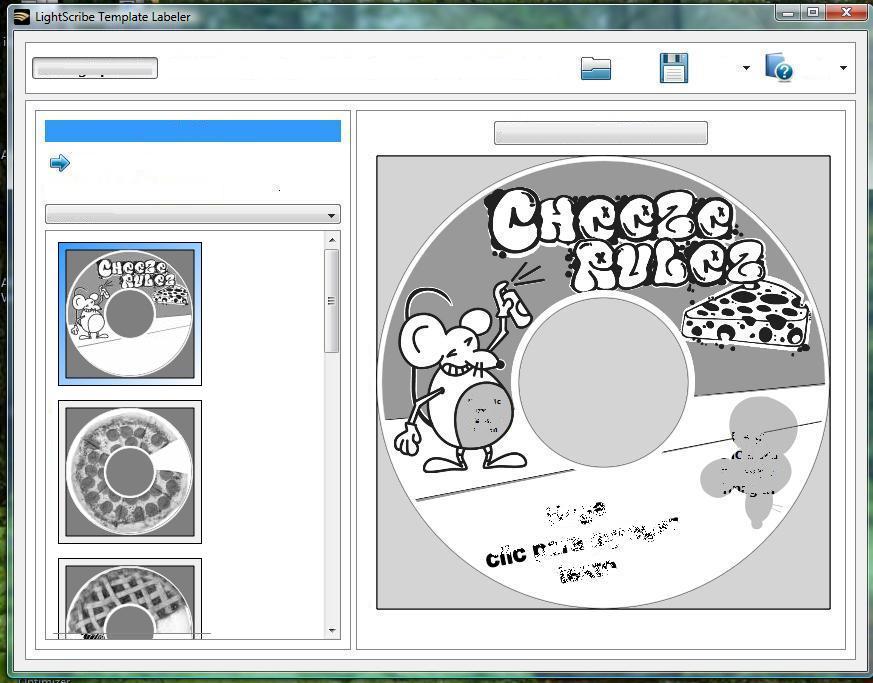
Task: Click the floppy disk save icon
Action: pos(674,68)
